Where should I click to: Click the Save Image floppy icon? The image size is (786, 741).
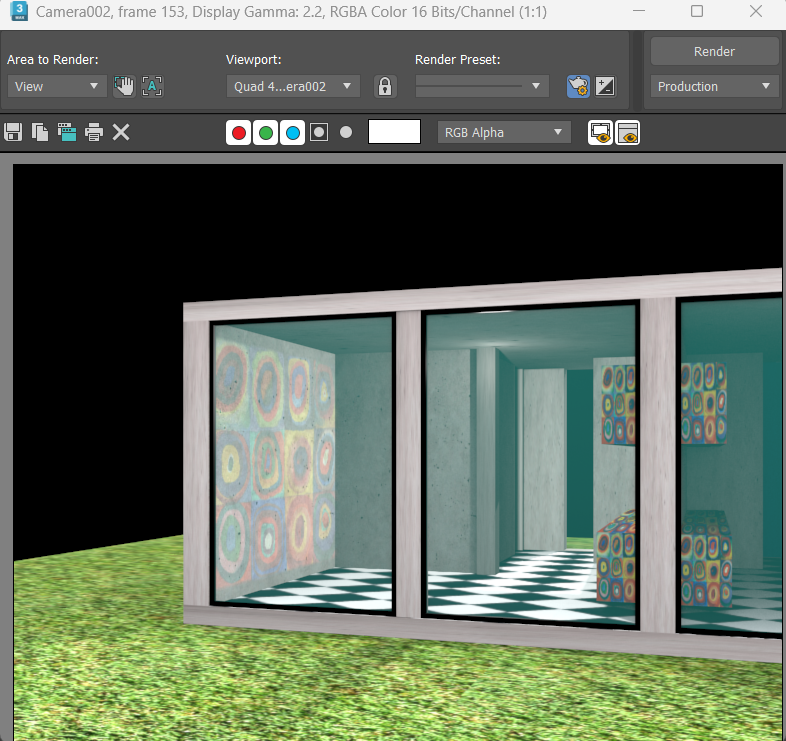(x=13, y=132)
